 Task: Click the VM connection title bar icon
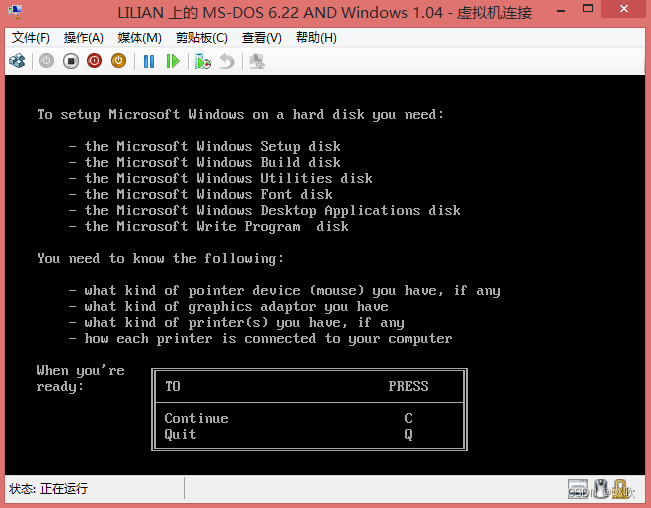coord(15,12)
